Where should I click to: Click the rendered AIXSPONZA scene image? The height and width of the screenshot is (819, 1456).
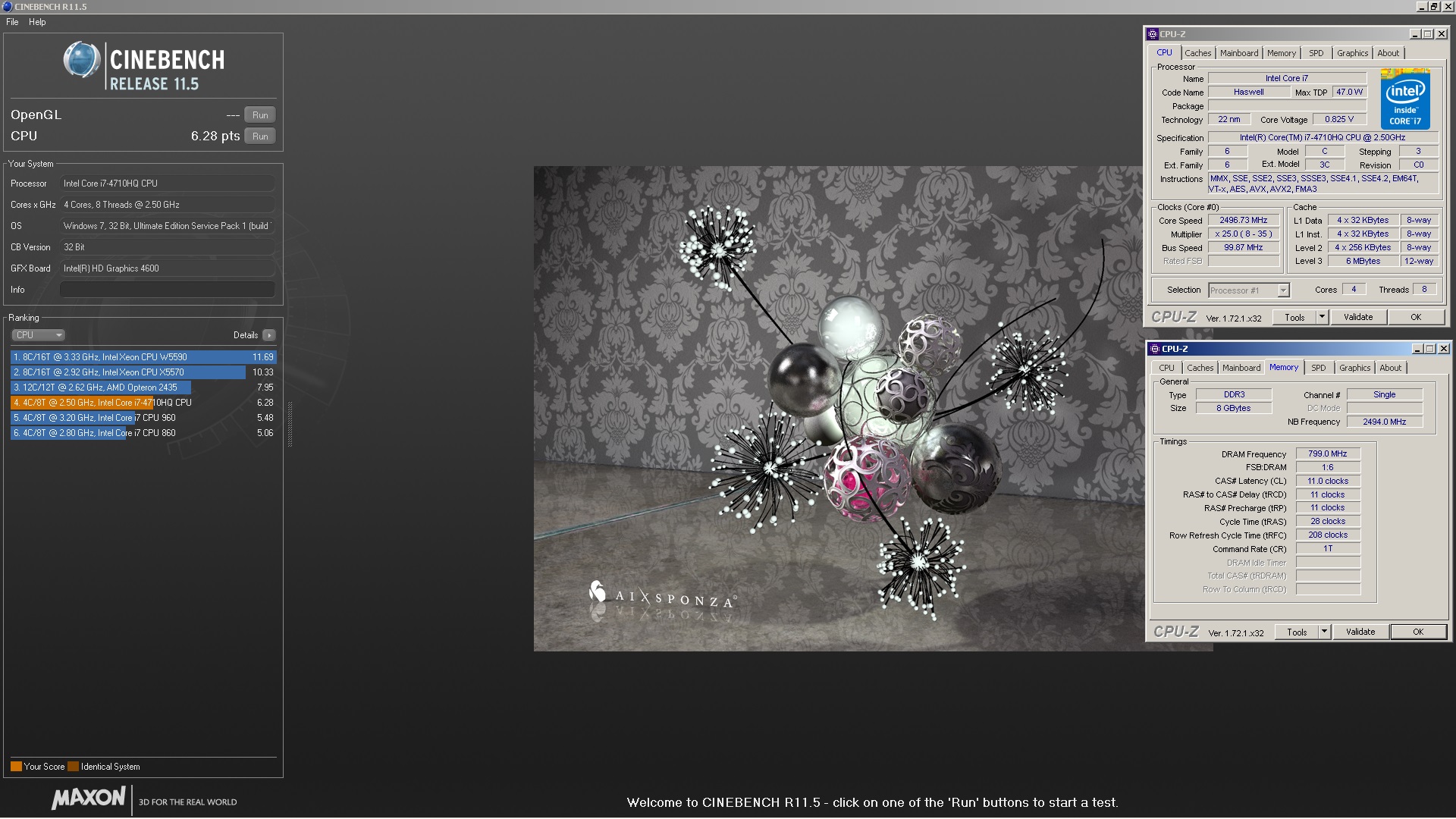point(838,409)
